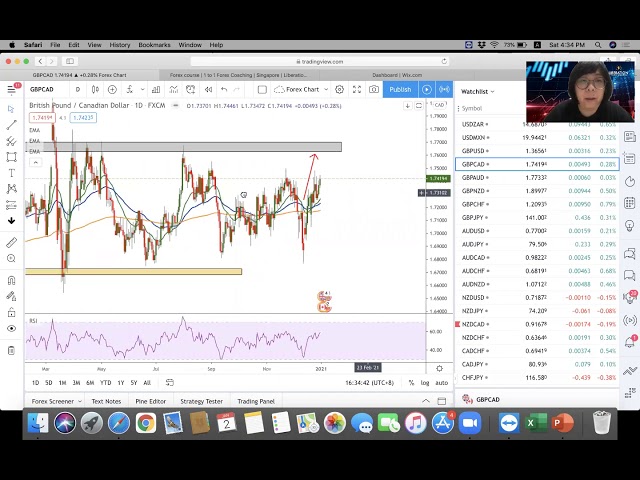Set the chart range to 1Y

120,383
